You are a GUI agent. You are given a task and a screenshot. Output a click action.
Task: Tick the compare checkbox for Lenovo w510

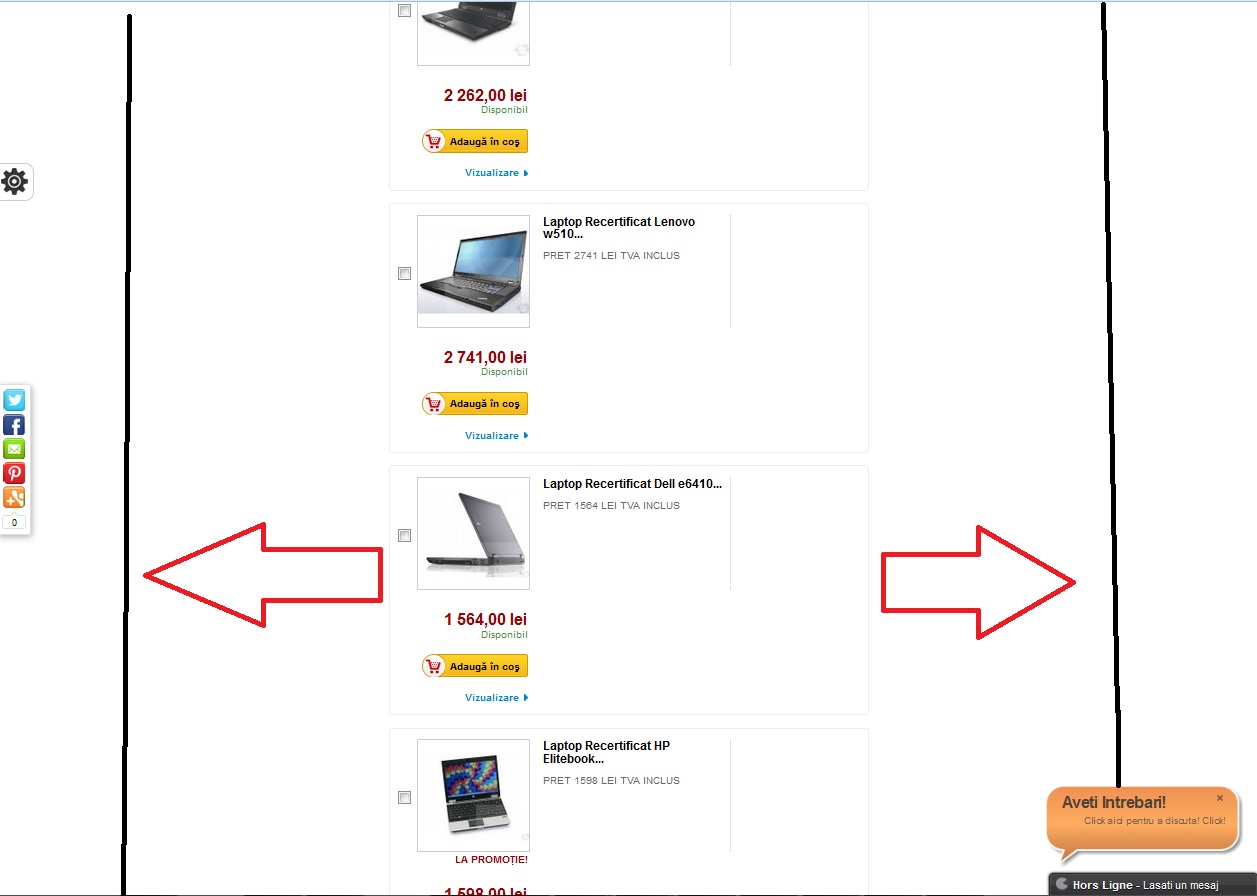(404, 273)
